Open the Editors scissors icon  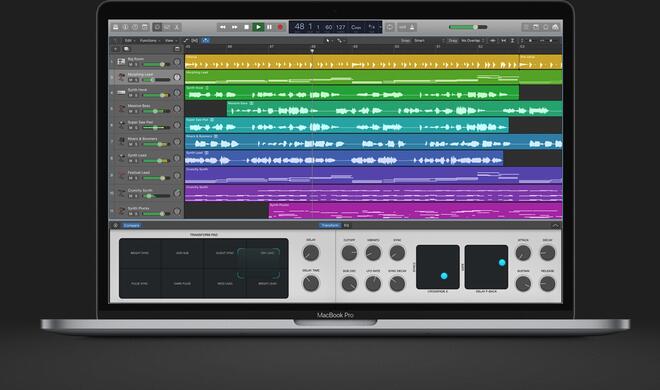click(x=177, y=27)
